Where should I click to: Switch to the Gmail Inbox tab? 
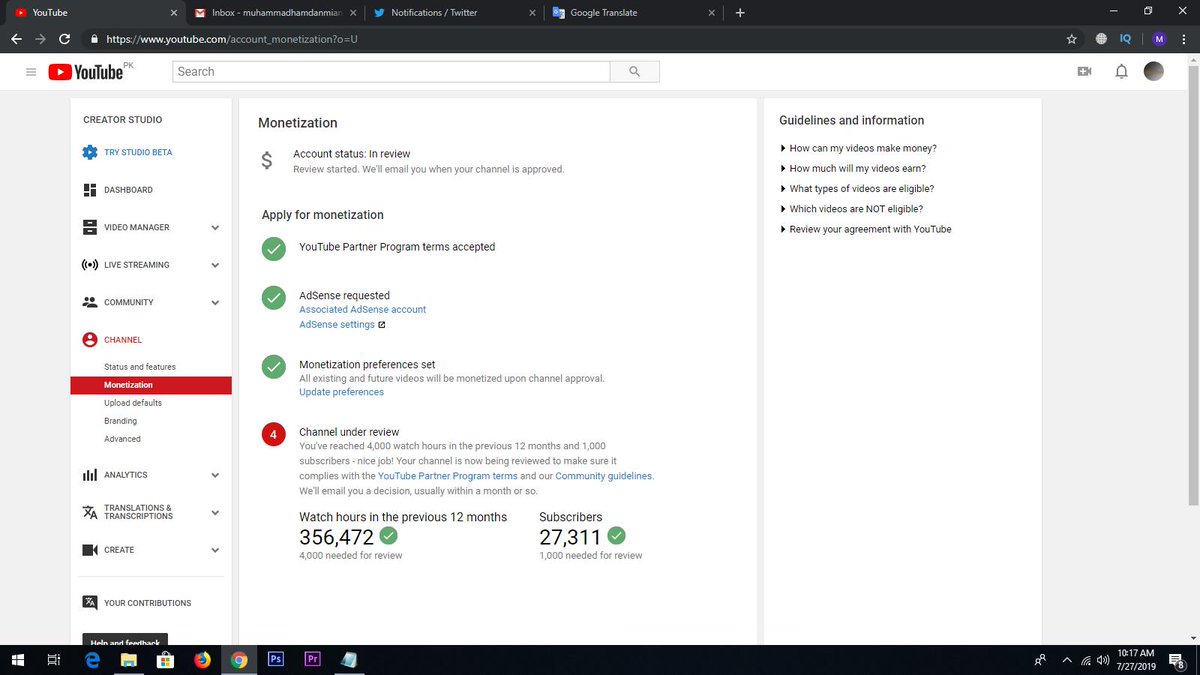(275, 13)
